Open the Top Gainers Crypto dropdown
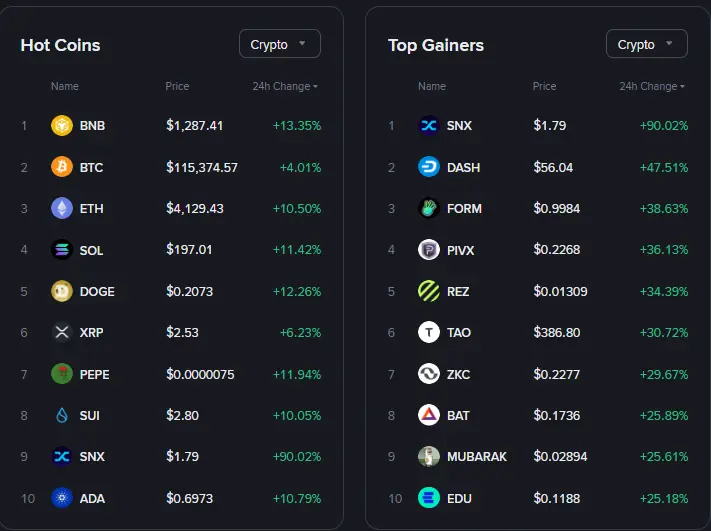This screenshot has height=531, width=711. pyautogui.click(x=646, y=45)
